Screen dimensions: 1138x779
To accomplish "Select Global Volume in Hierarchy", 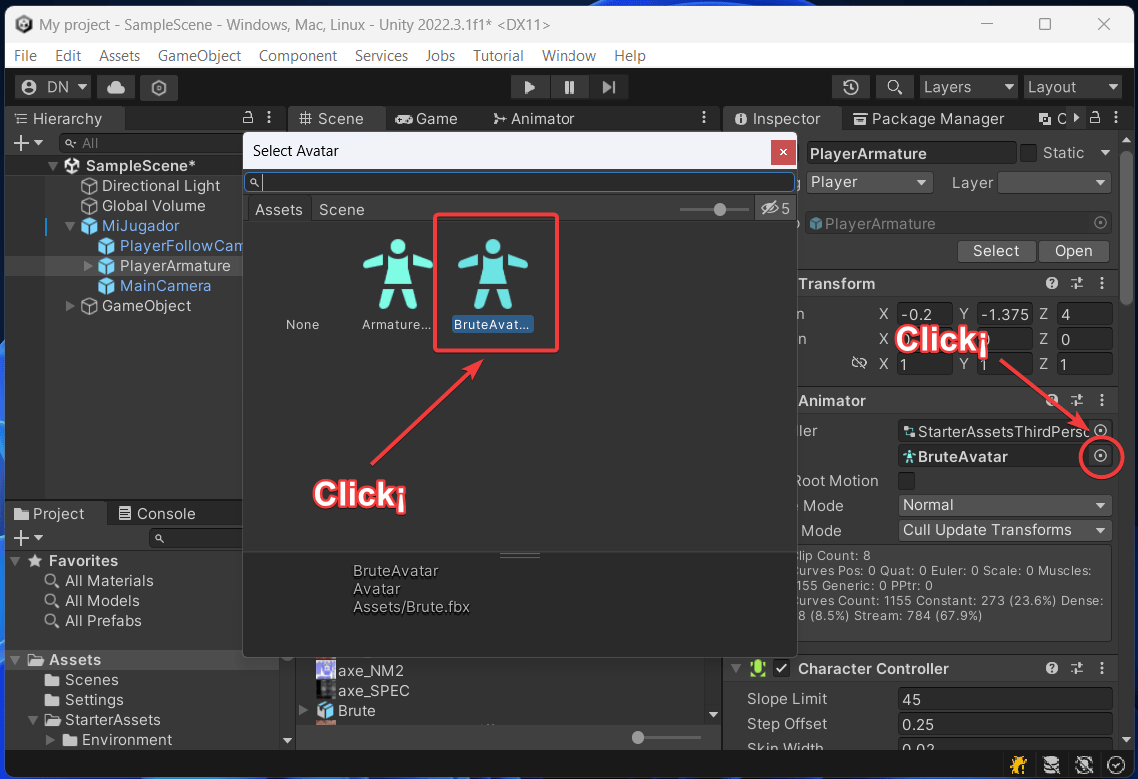I will 153,206.
